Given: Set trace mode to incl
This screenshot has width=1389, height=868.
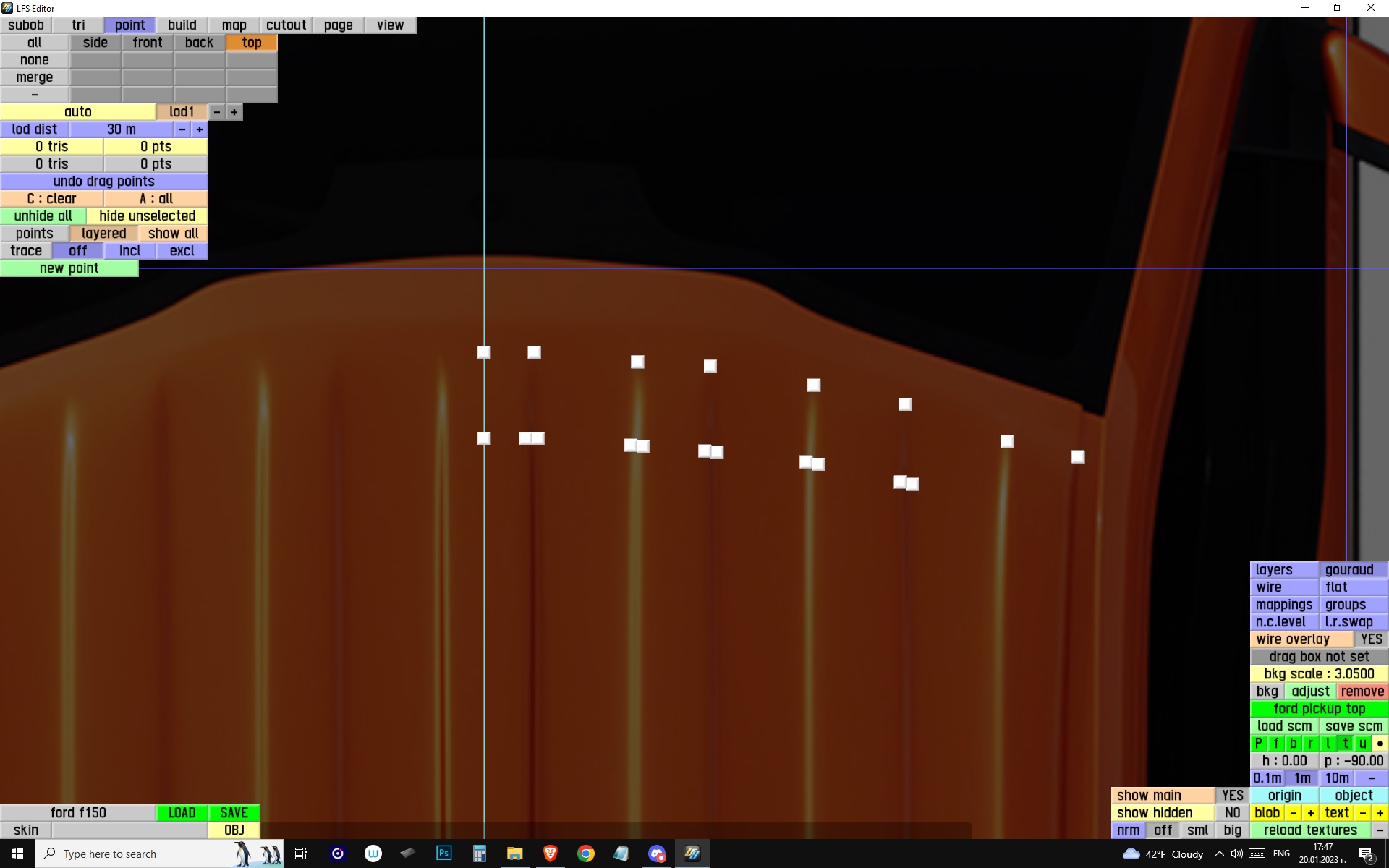Looking at the screenshot, I should tap(129, 250).
